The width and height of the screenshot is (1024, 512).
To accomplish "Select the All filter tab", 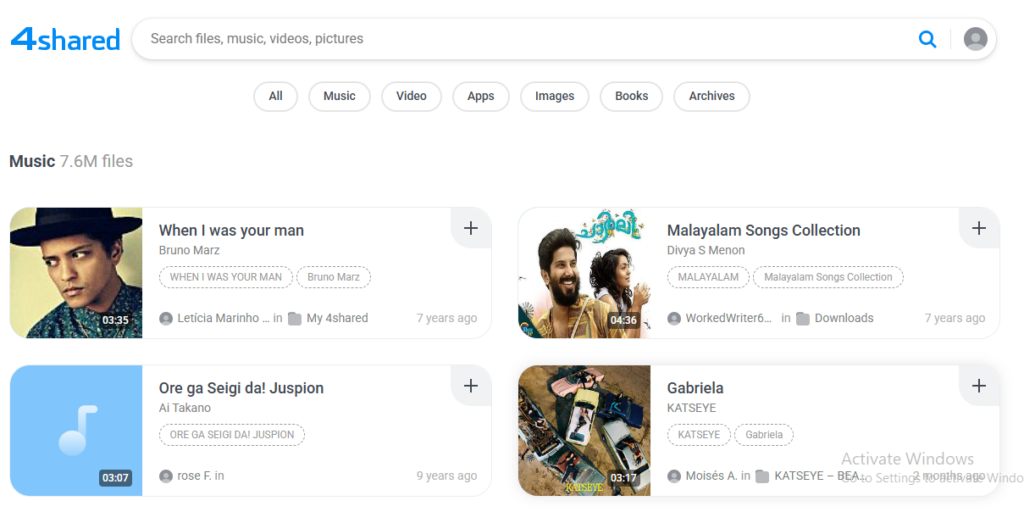I will pos(275,96).
